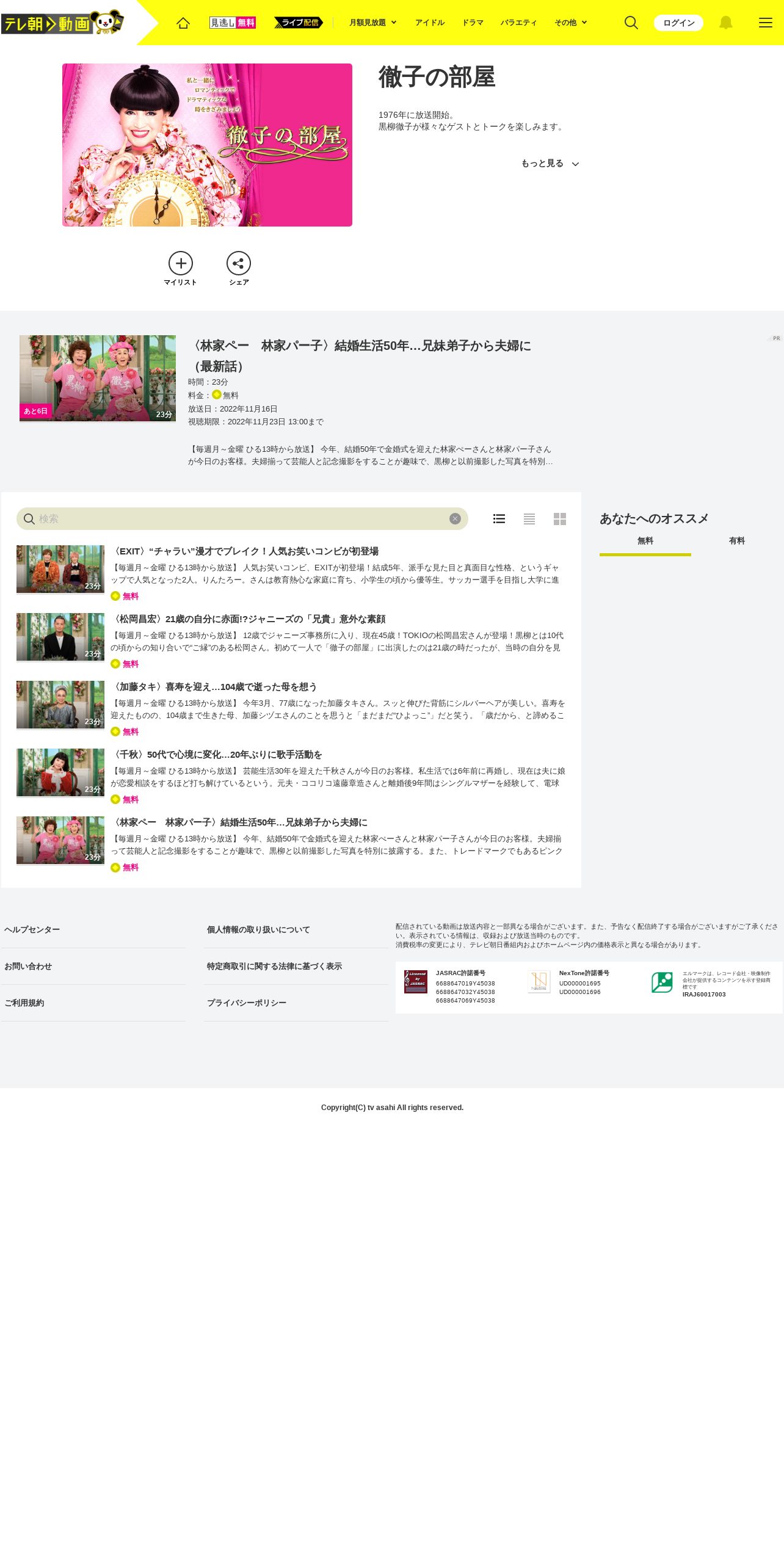The height and width of the screenshot is (1568, 784).
Task: Open ご利用規約 footer link
Action: [93, 1003]
